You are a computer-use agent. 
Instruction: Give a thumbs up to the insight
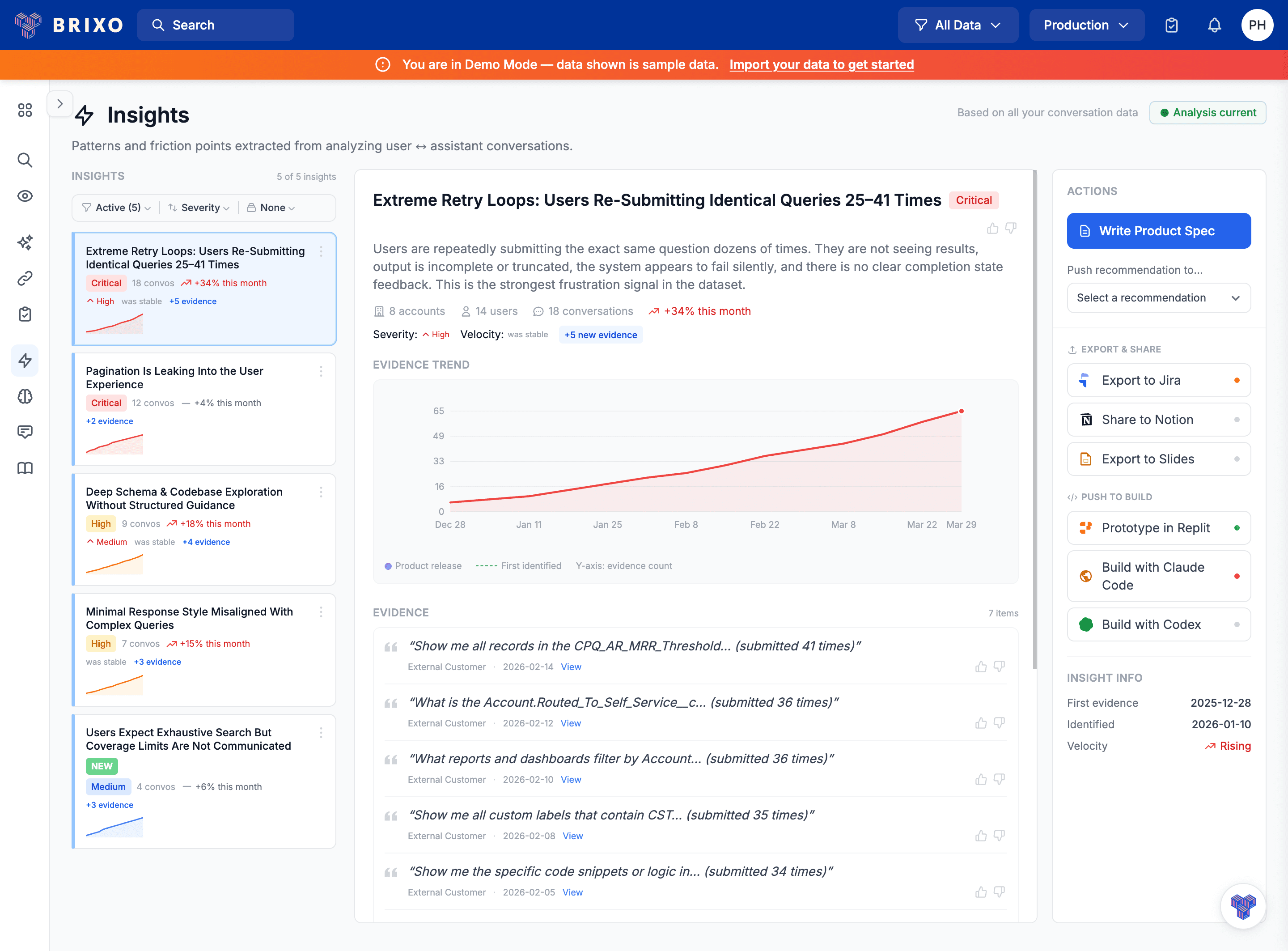pos(992,228)
